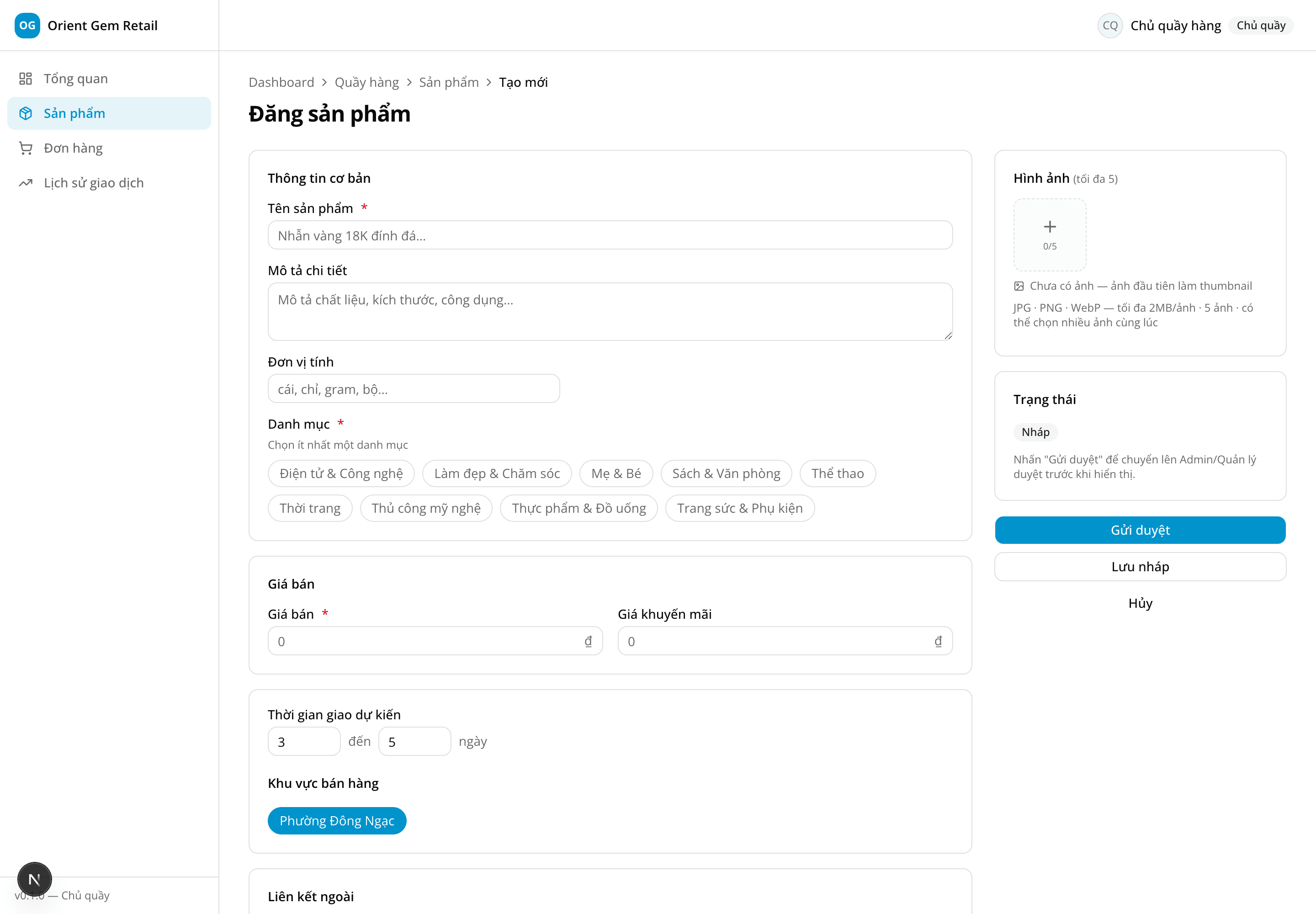Click the resize handle of the description textarea
Image resolution: width=1316 pixels, height=914 pixels.
[x=948, y=336]
